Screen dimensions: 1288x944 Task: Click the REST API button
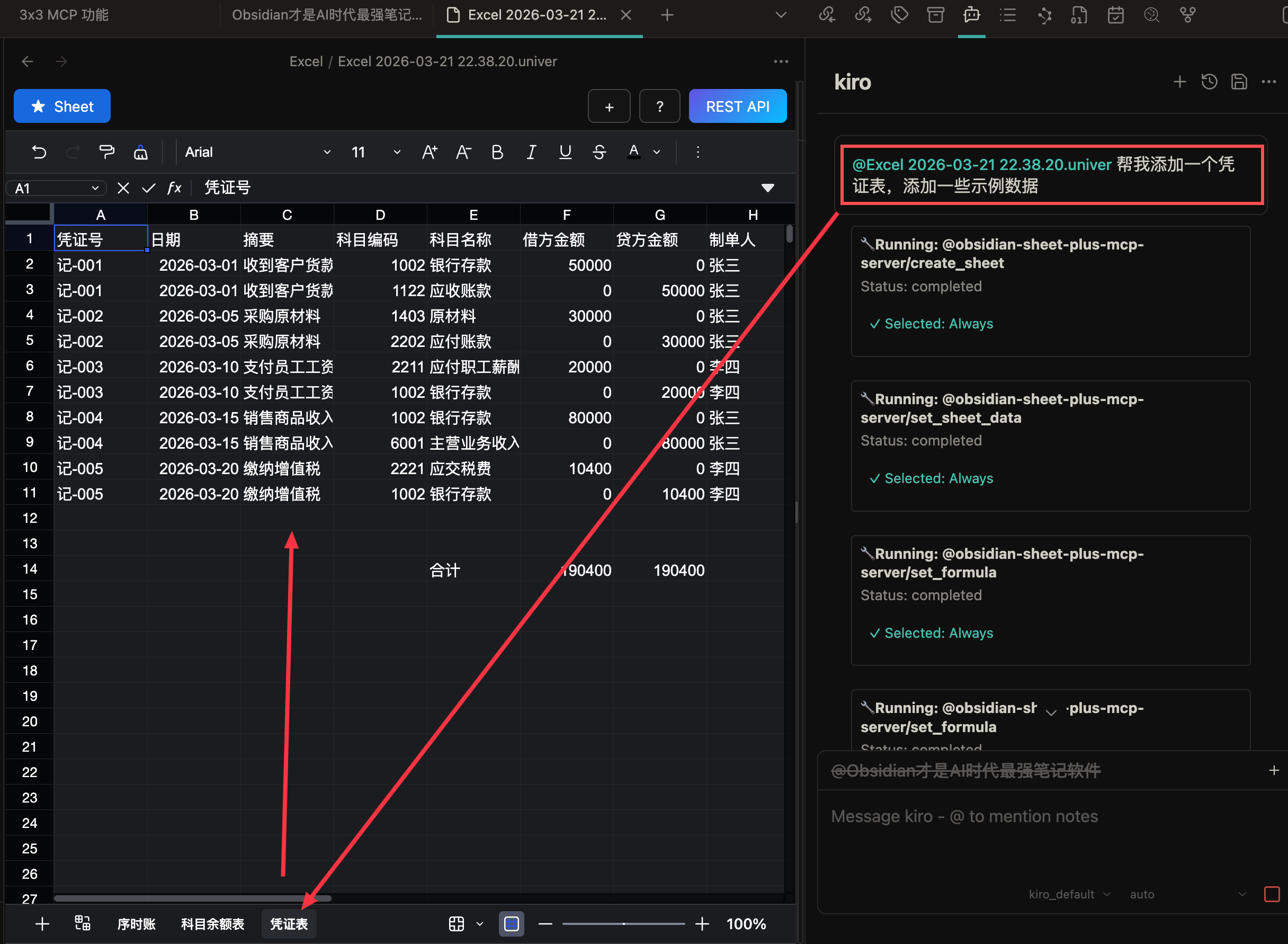point(737,106)
